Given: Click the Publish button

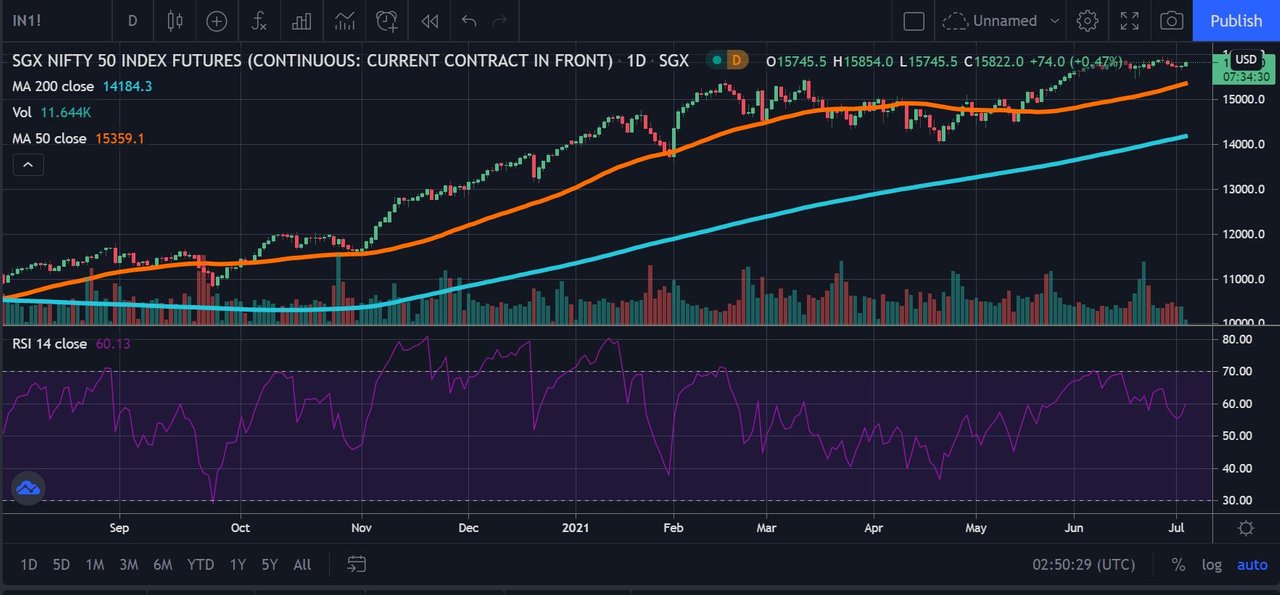Looking at the screenshot, I should 1236,20.
